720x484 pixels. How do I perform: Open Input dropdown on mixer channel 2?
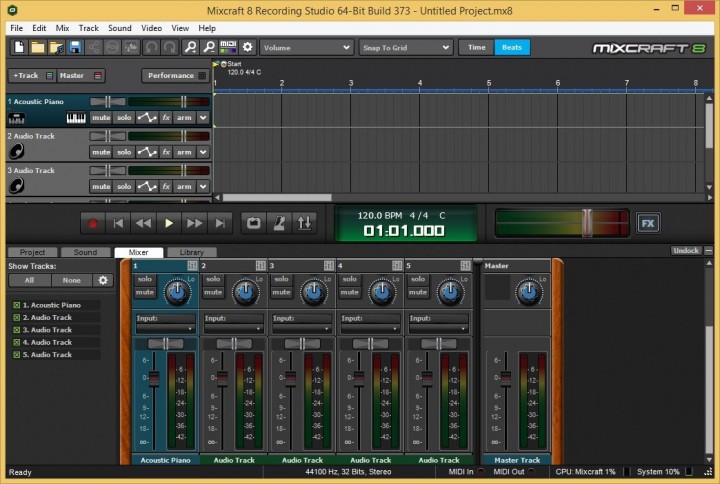click(234, 329)
